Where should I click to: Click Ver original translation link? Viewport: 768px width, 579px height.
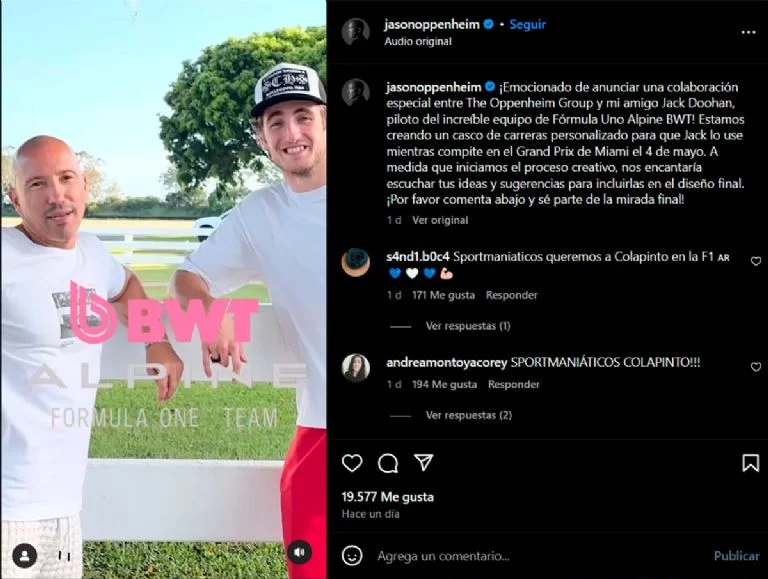[x=440, y=220]
